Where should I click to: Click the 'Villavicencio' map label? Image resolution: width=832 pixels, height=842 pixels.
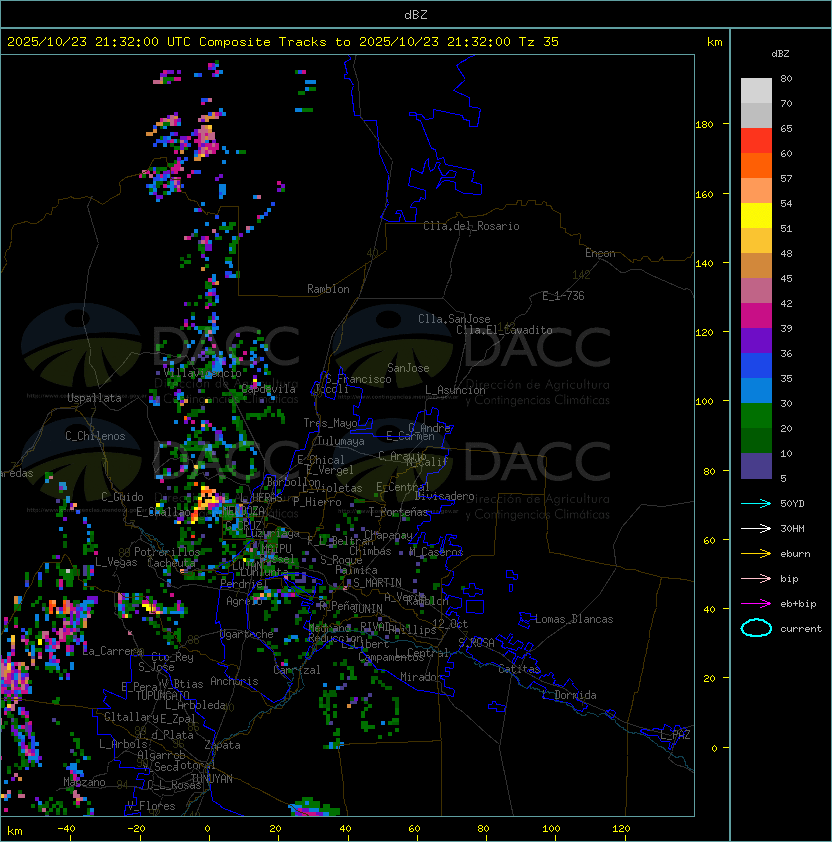pyautogui.click(x=202, y=373)
